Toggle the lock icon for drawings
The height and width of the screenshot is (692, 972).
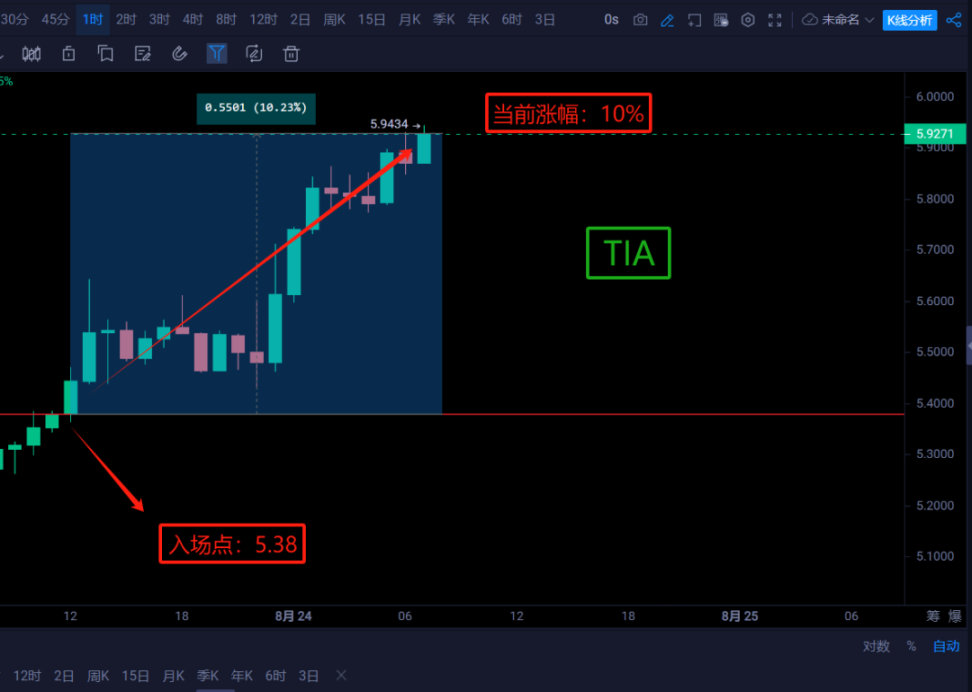[67, 54]
